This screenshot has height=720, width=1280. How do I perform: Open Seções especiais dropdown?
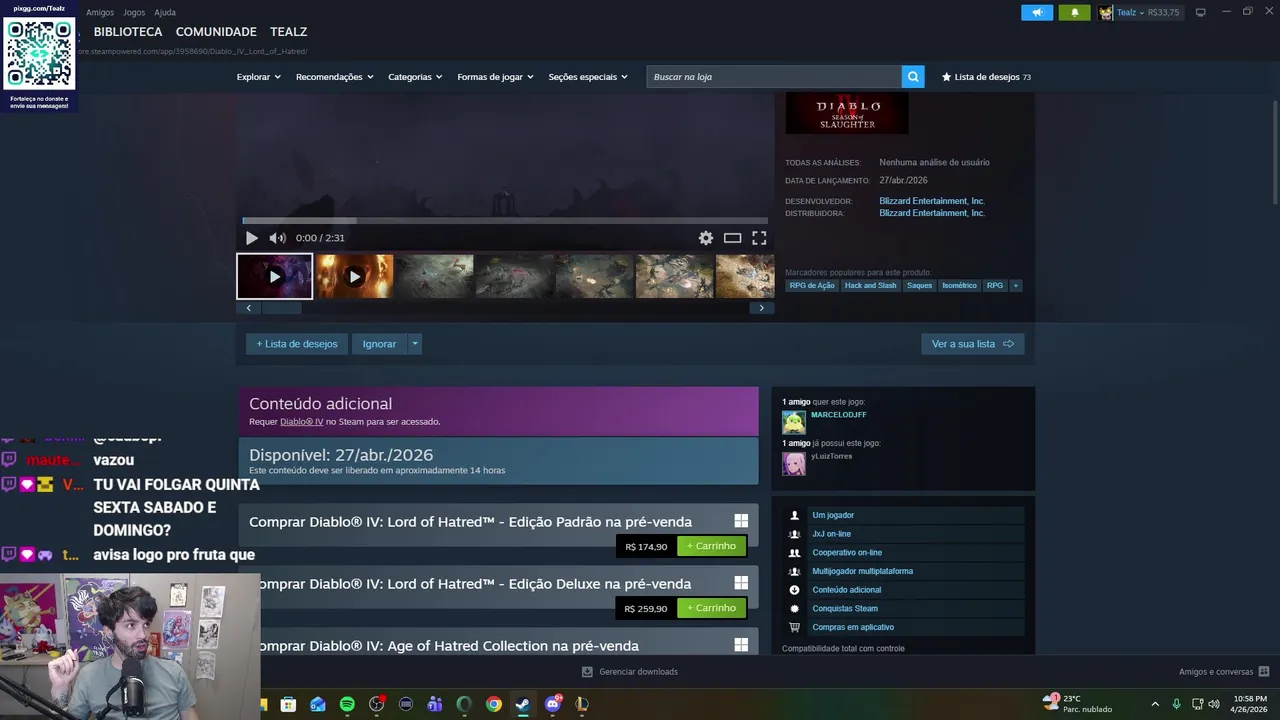pyautogui.click(x=588, y=77)
